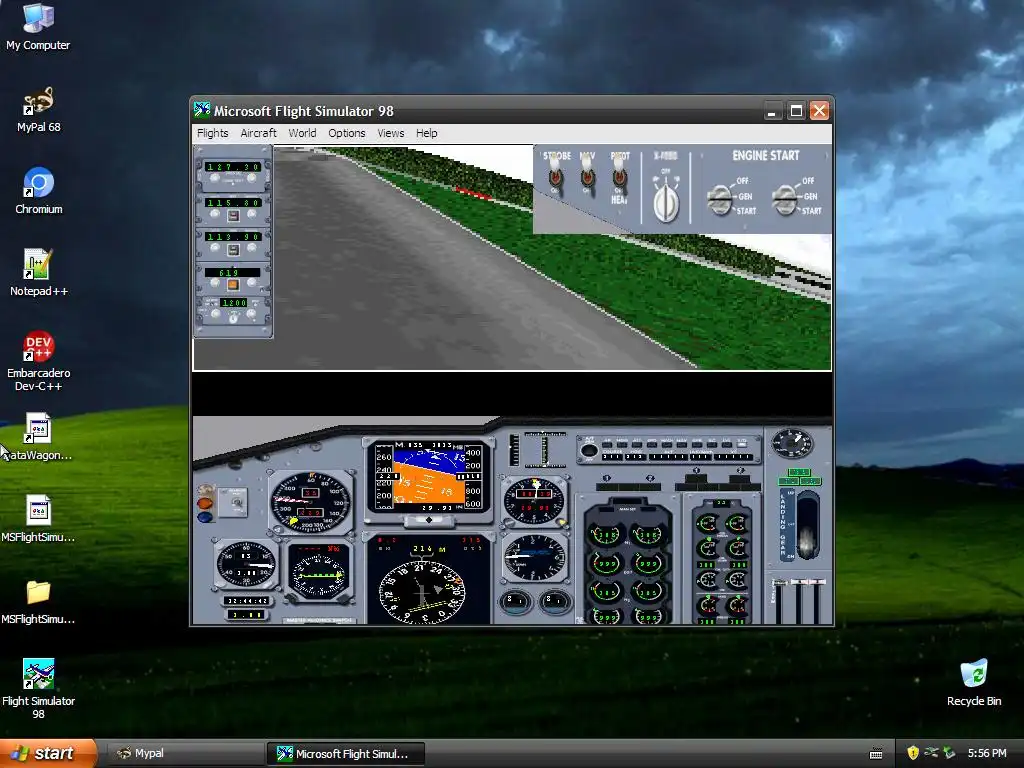Click the security shield tray icon
1024x768 pixels.
tap(913, 753)
